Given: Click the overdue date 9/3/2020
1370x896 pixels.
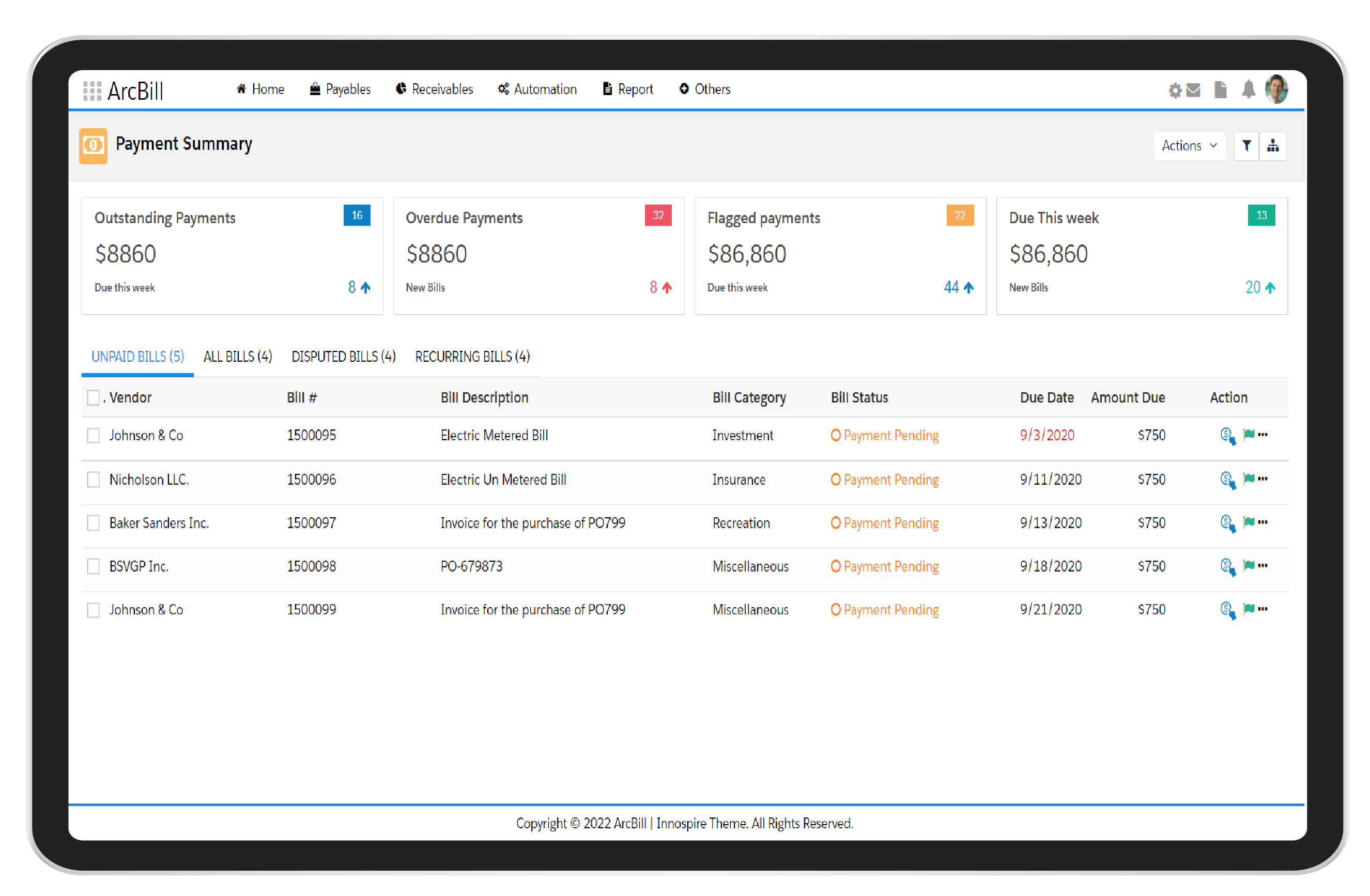Looking at the screenshot, I should (1047, 435).
